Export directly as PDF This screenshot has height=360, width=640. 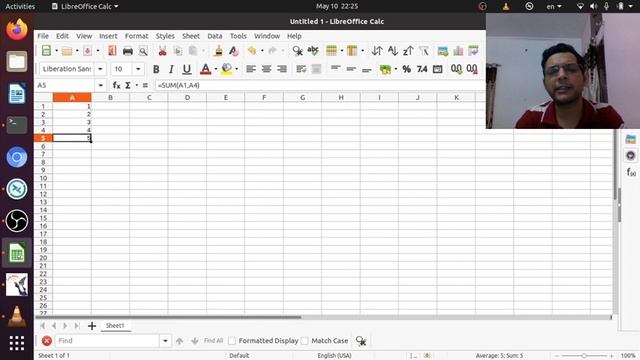coord(112,51)
